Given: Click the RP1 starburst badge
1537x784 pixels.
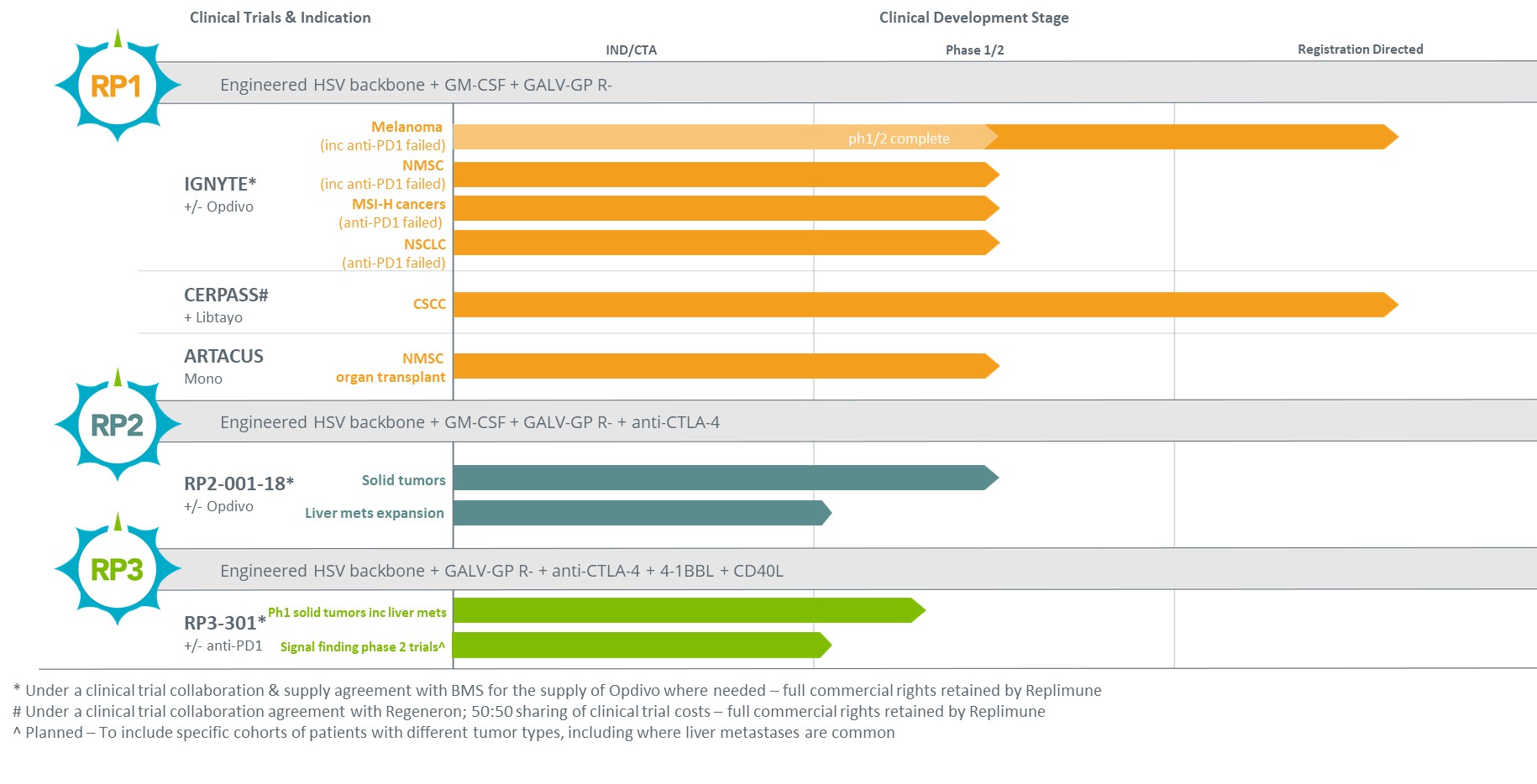Looking at the screenshot, I should [x=117, y=86].
